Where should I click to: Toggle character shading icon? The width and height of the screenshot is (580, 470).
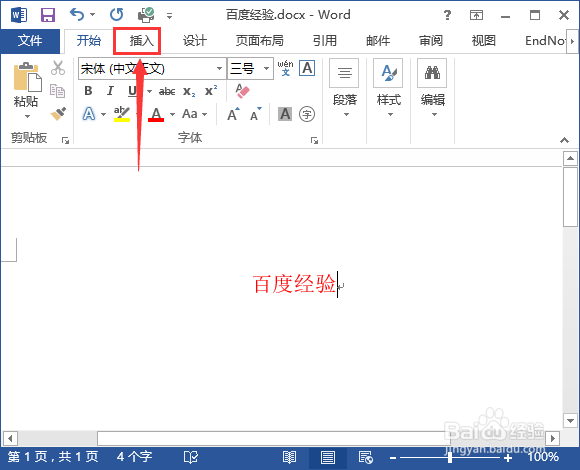285,114
